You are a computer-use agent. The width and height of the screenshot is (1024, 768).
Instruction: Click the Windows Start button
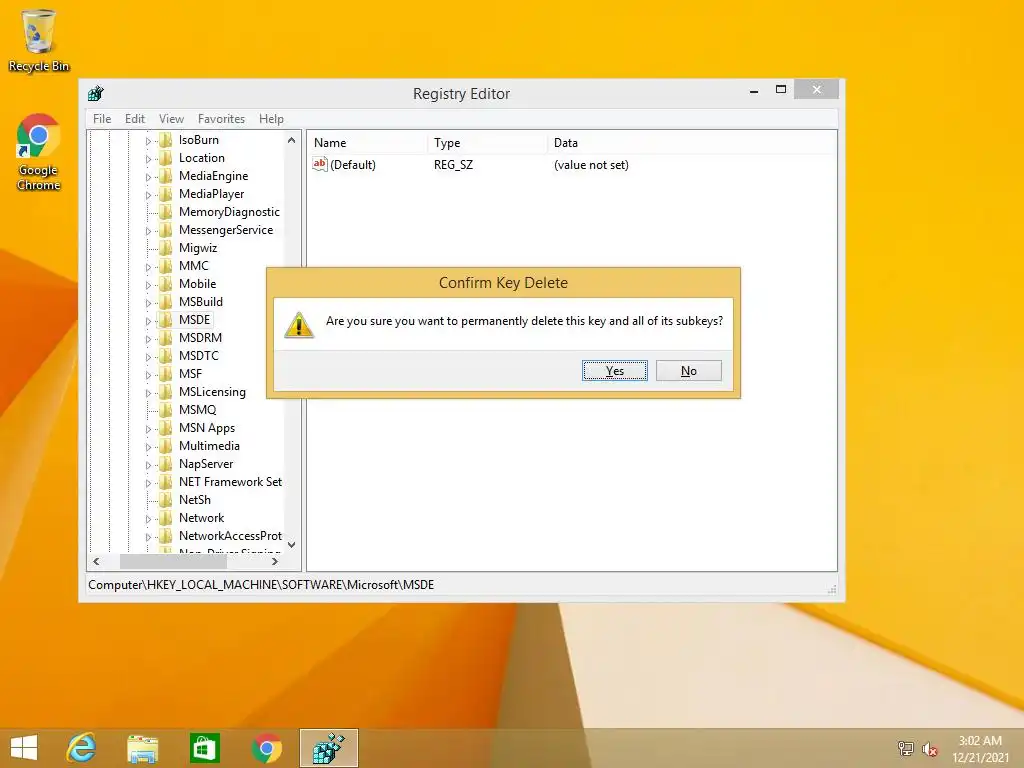pyautogui.click(x=24, y=748)
